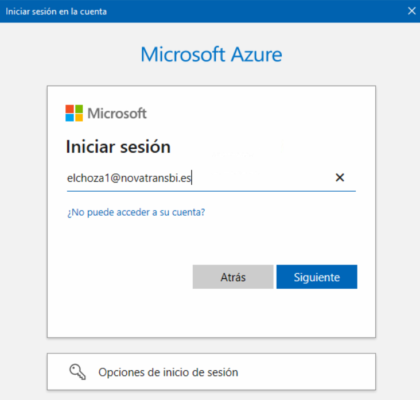Click the Microsoft wordmark beside the logo
Image resolution: width=420 pixels, height=400 pixels.
click(117, 113)
